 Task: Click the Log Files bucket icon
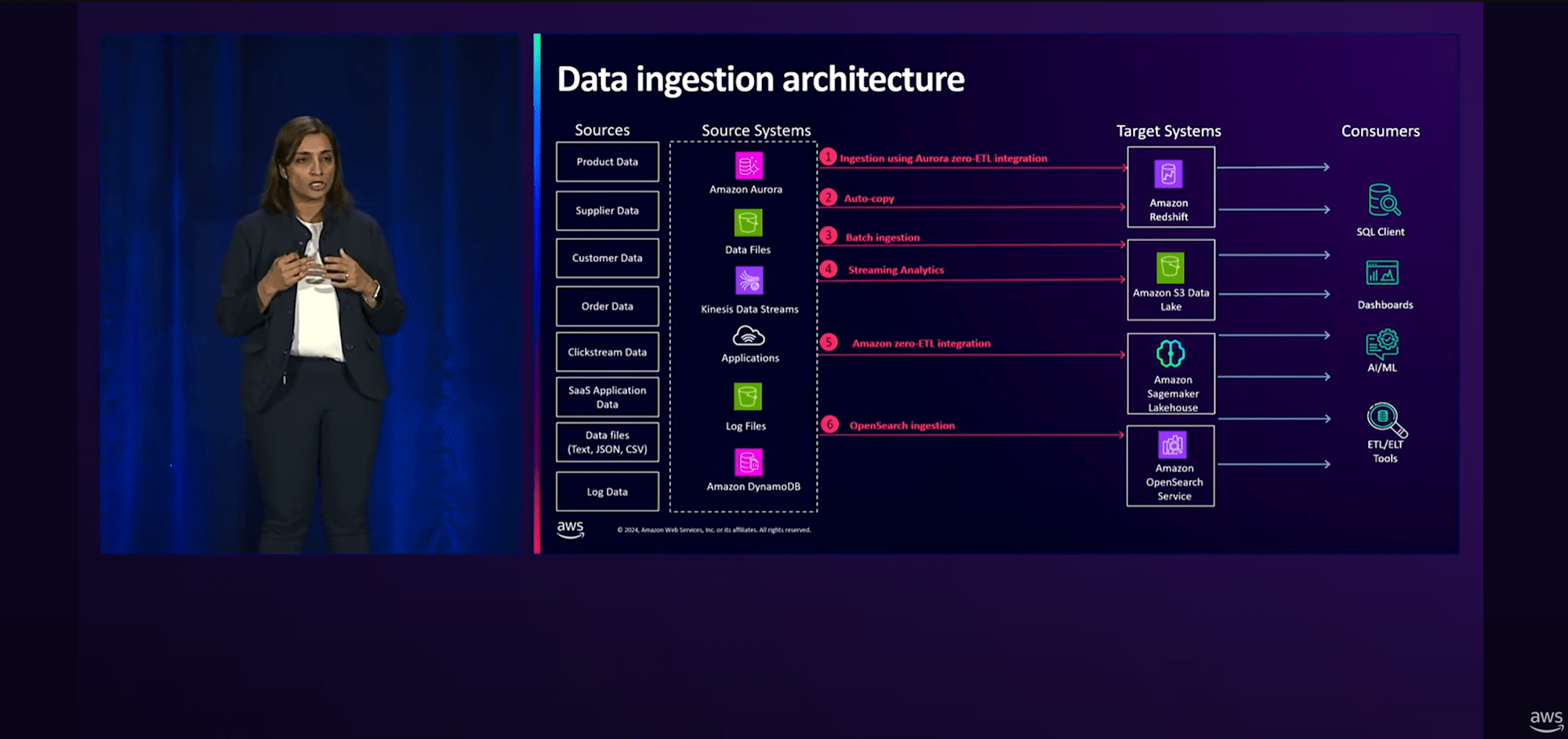click(748, 396)
